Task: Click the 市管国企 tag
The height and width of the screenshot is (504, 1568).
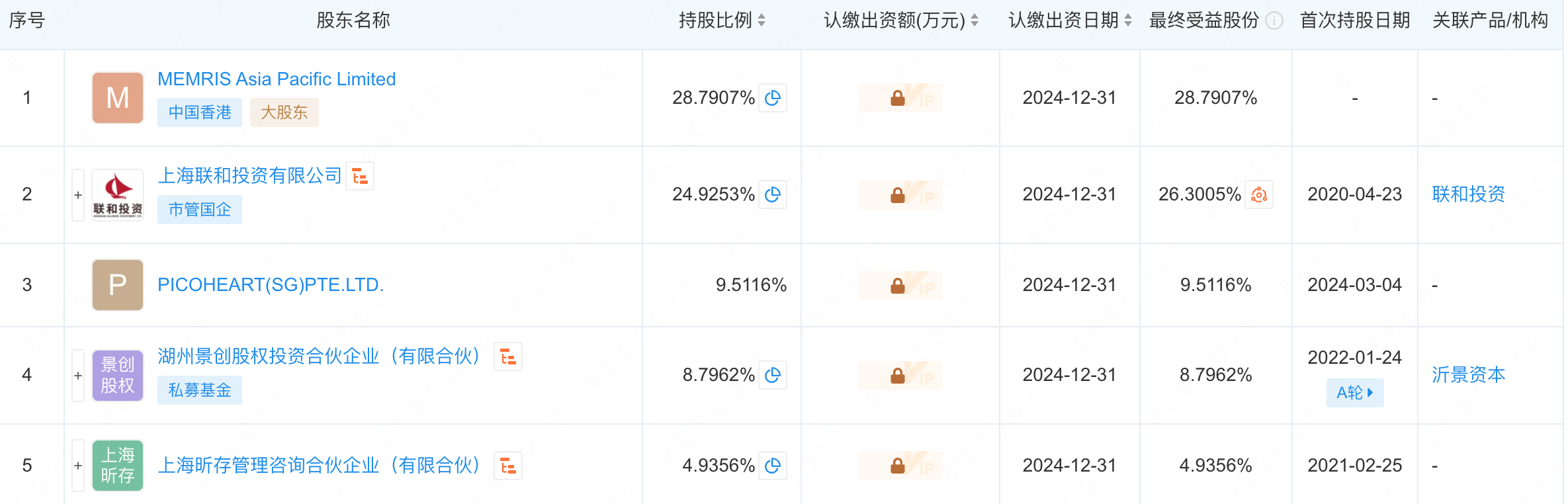Action: pos(200,210)
